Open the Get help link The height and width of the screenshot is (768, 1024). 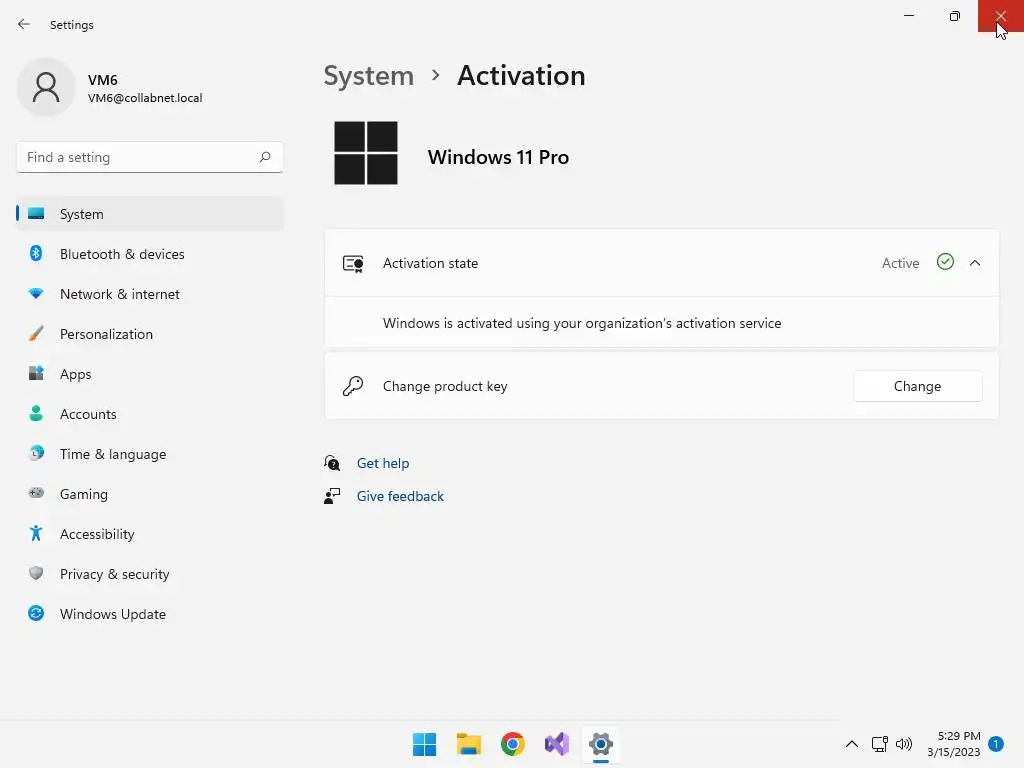point(383,463)
